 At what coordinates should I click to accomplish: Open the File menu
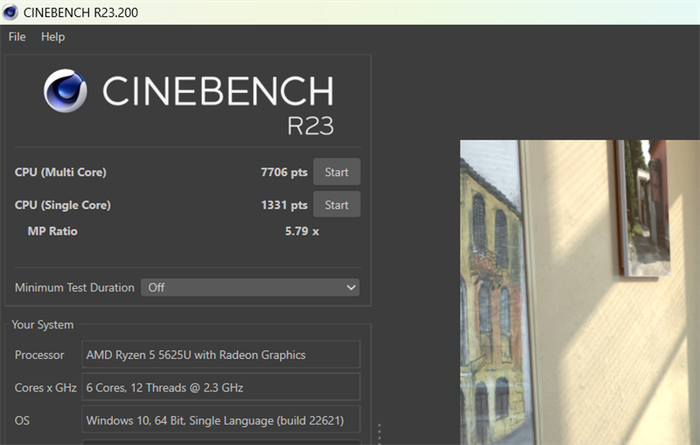tap(17, 37)
